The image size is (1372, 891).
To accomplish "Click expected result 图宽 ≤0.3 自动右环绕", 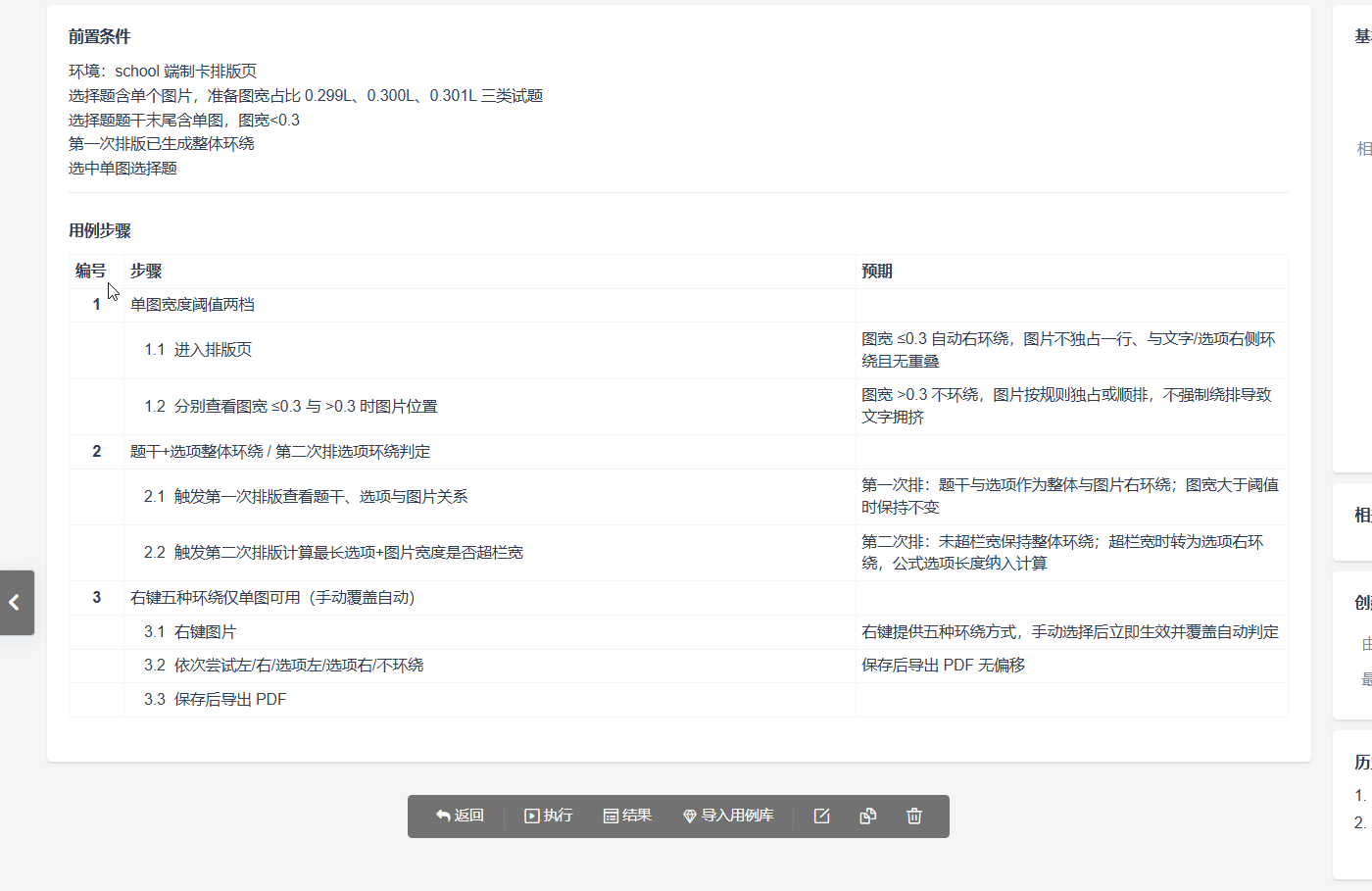I will click(x=1068, y=350).
